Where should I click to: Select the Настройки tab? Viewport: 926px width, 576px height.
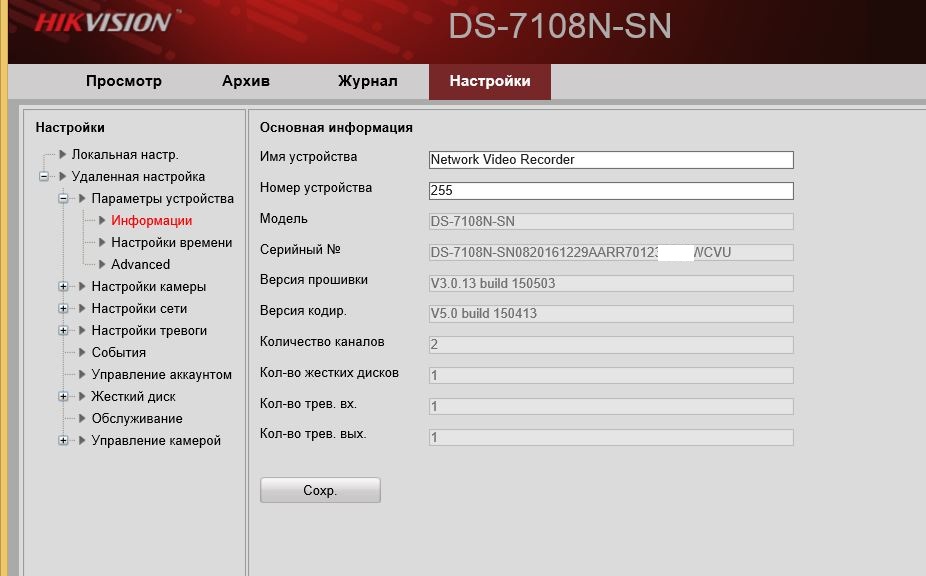tap(490, 82)
